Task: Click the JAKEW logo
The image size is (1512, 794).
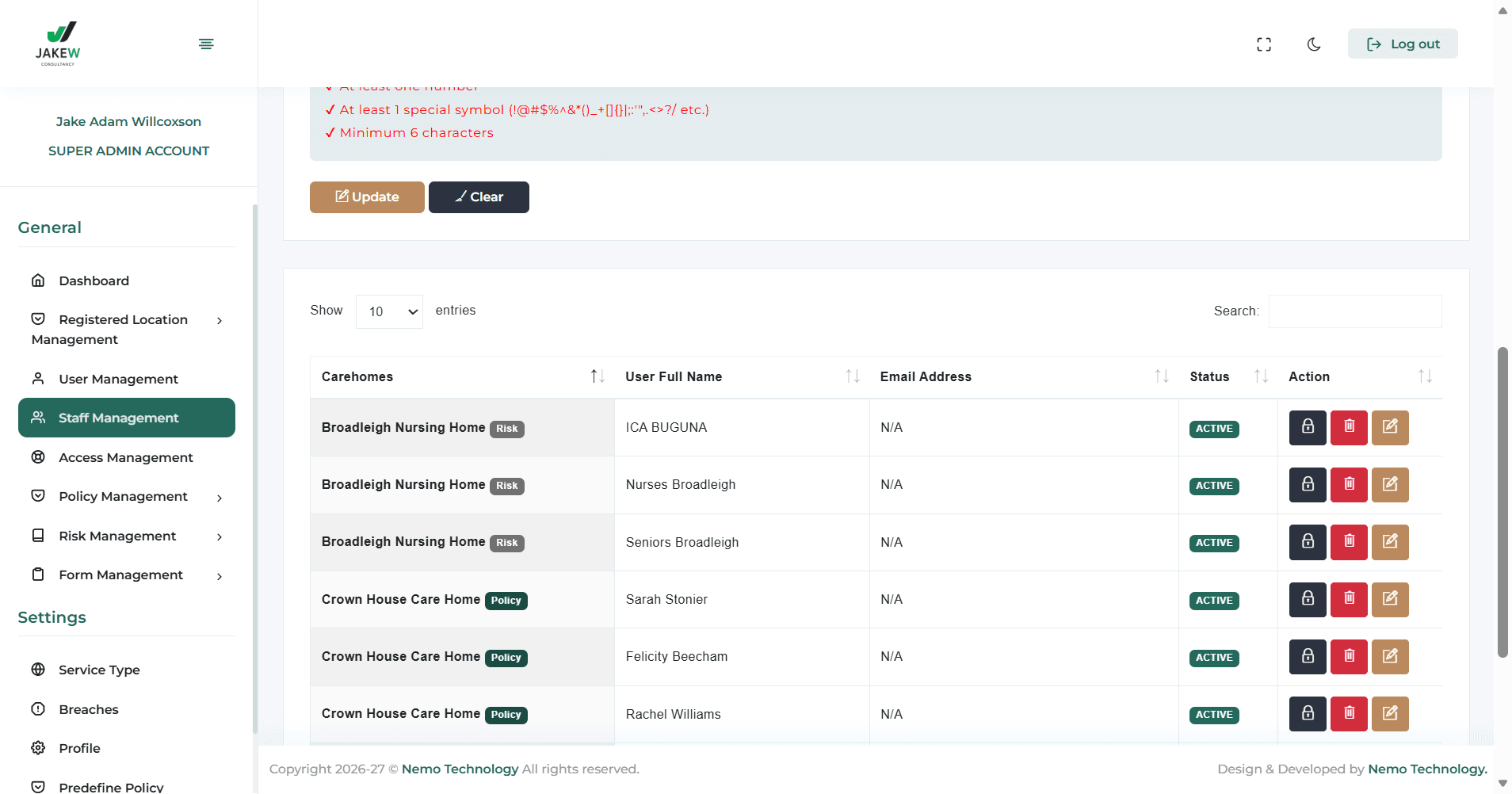Action: (x=58, y=44)
